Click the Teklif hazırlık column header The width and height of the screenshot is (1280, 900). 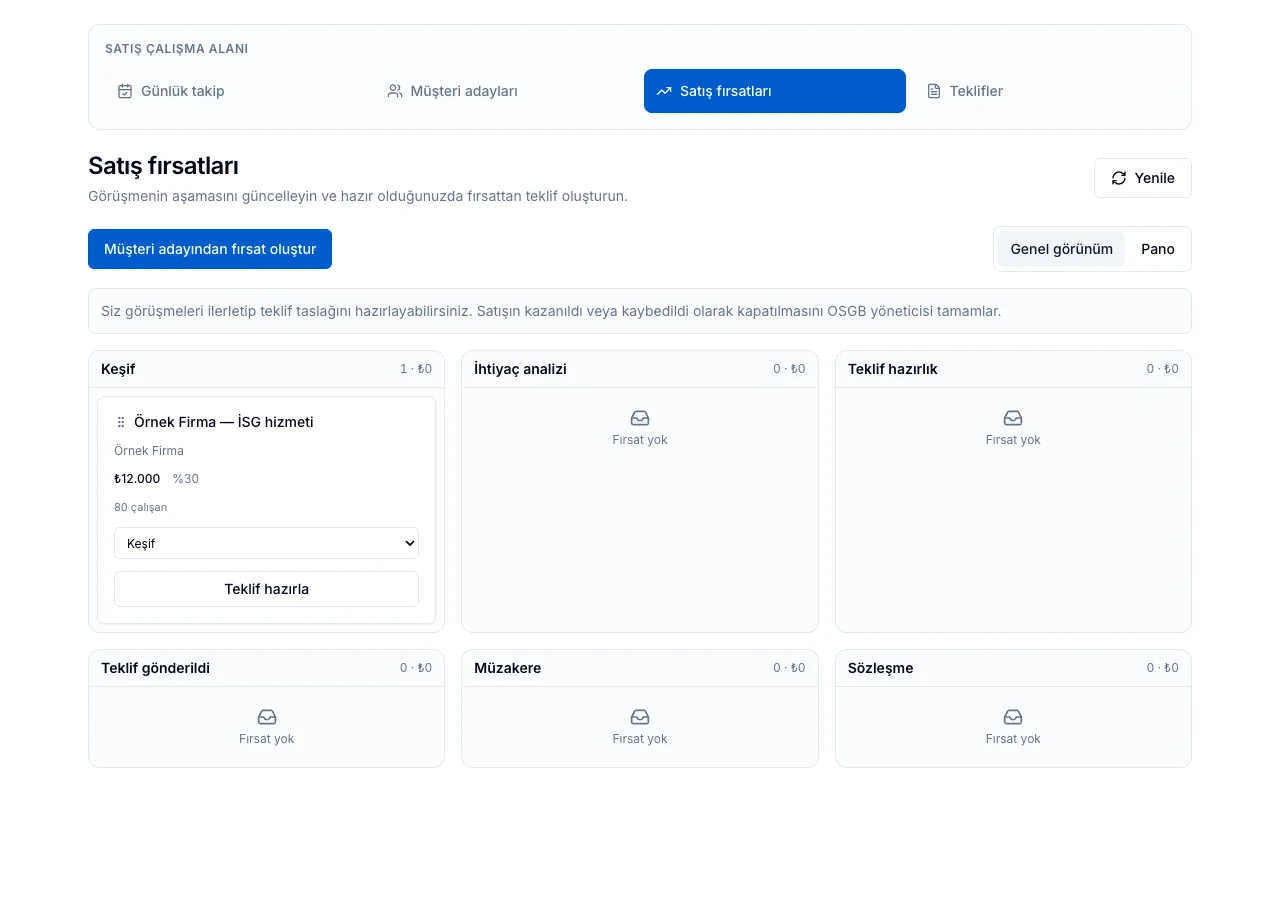tap(1013, 369)
